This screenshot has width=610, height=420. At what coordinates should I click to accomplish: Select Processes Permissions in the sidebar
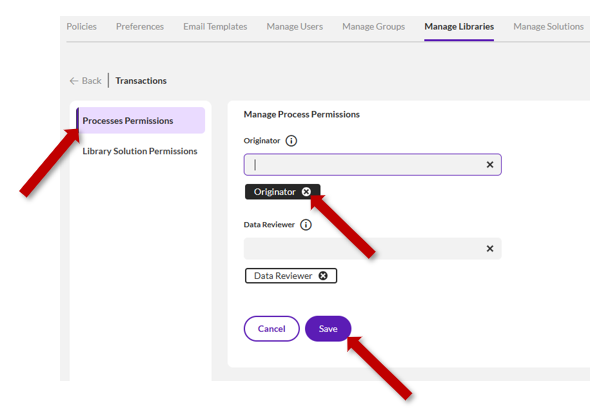pyautogui.click(x=128, y=121)
